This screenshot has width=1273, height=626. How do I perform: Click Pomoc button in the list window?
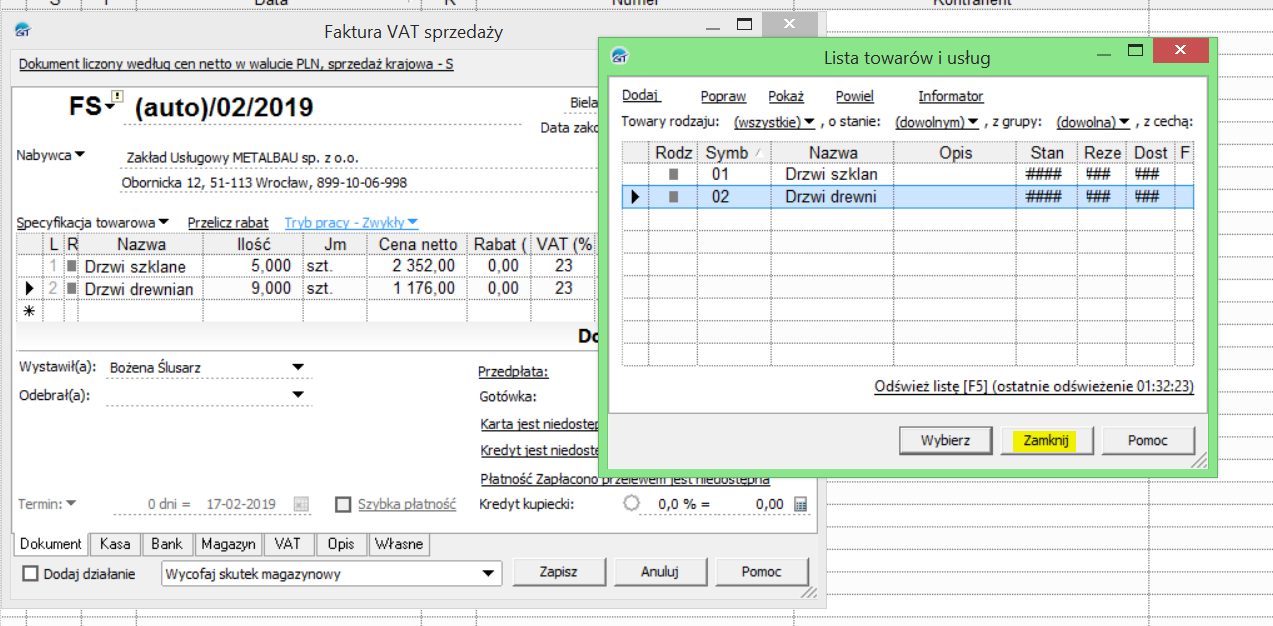tap(1148, 440)
